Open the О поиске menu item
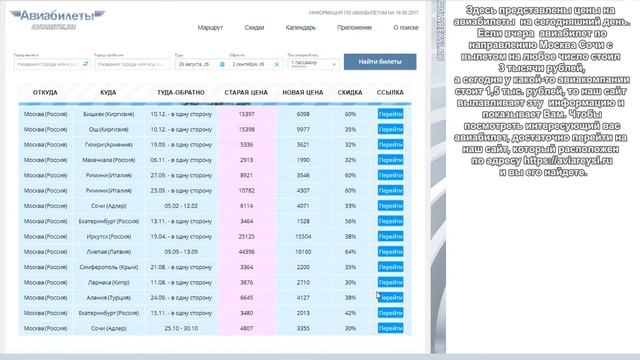 (406, 27)
